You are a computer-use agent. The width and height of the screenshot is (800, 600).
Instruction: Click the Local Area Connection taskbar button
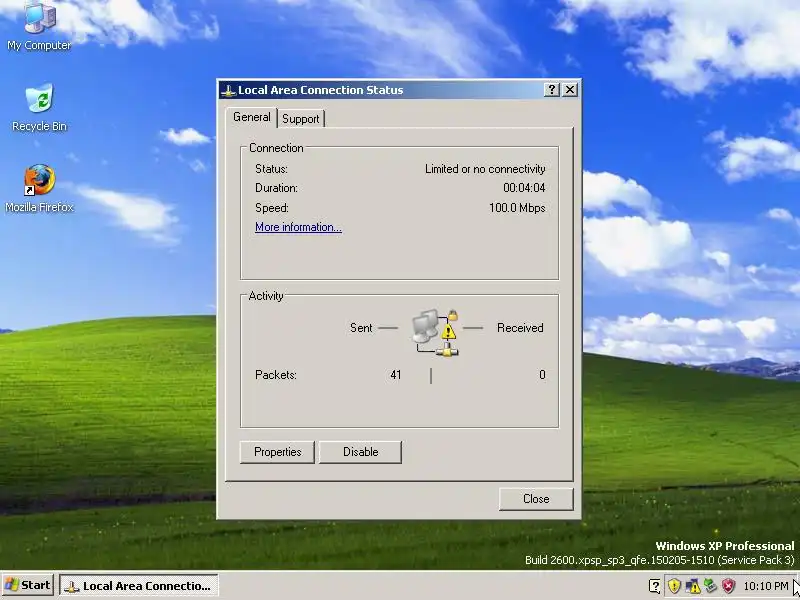tap(139, 586)
